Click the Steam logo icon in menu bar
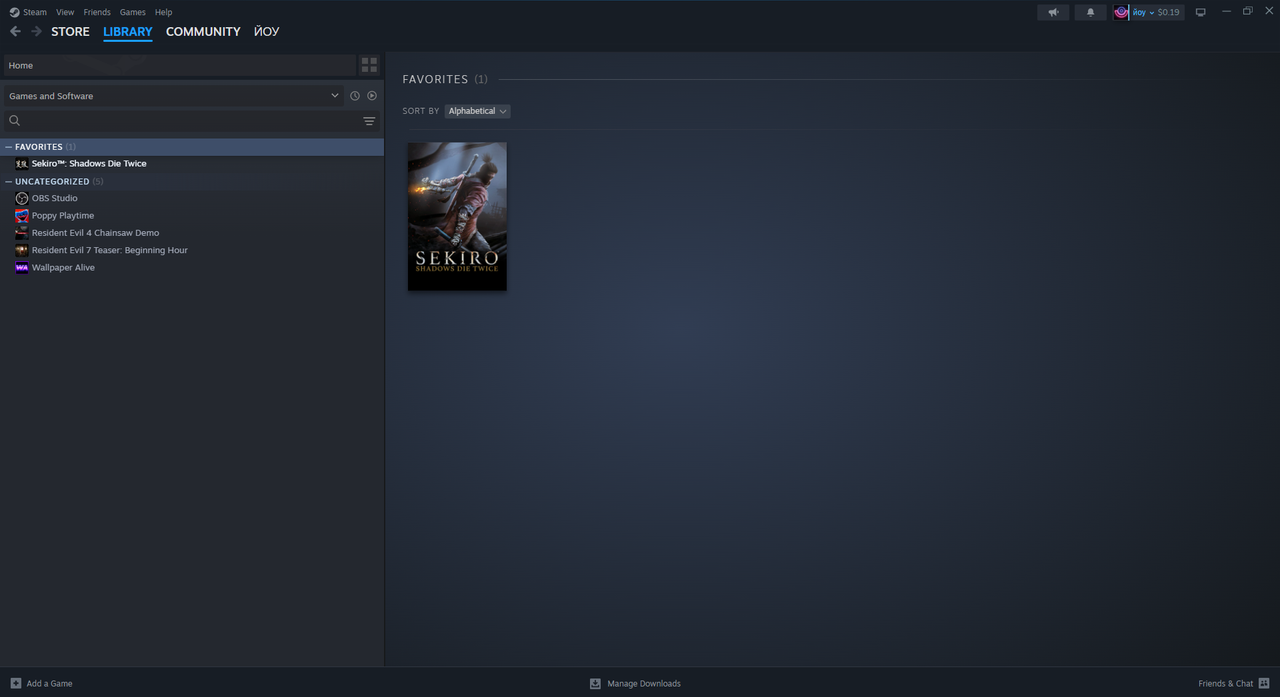The width and height of the screenshot is (1280, 697). tap(13, 12)
